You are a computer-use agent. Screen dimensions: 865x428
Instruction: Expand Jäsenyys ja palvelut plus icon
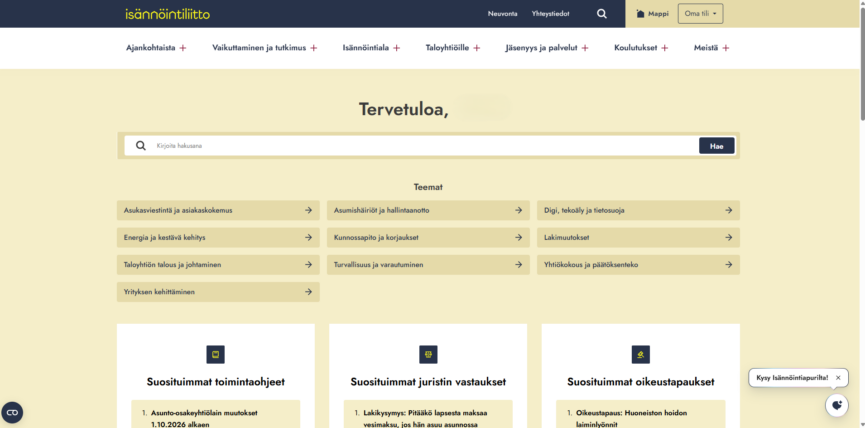click(585, 48)
